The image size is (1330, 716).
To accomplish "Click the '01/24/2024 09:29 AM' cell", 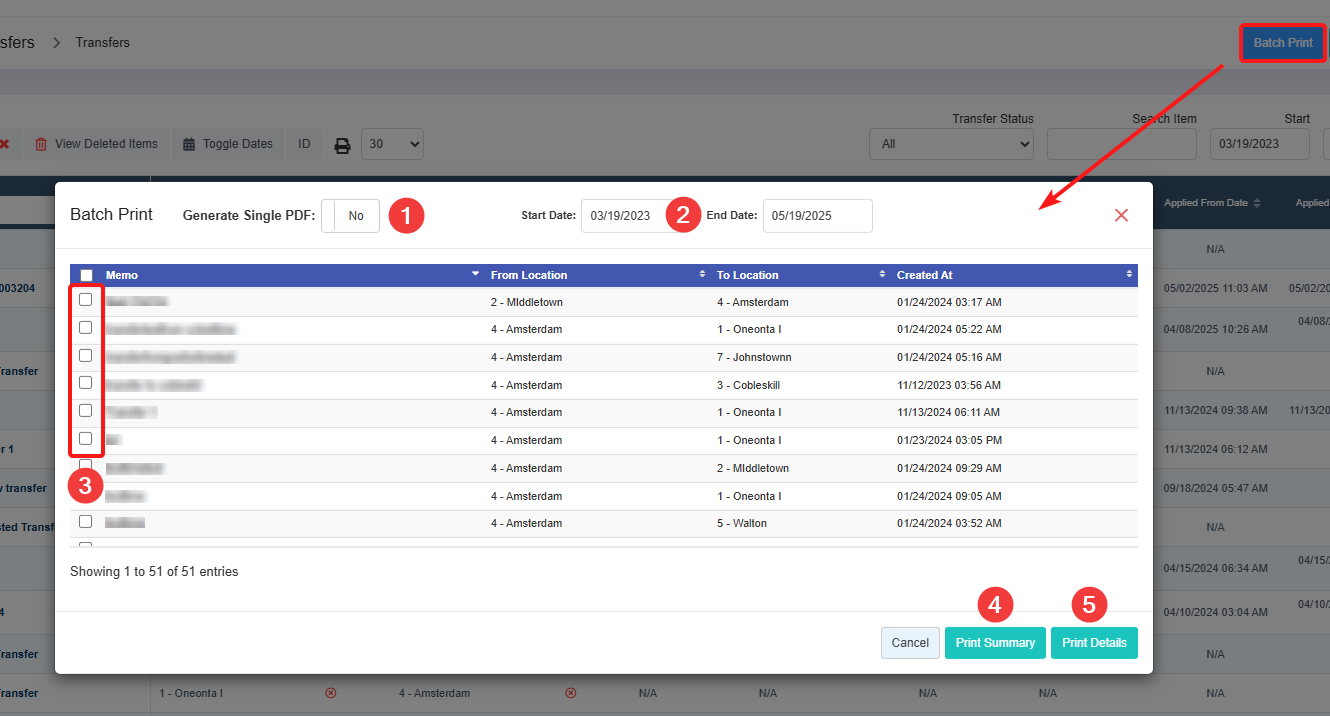I will (949, 468).
